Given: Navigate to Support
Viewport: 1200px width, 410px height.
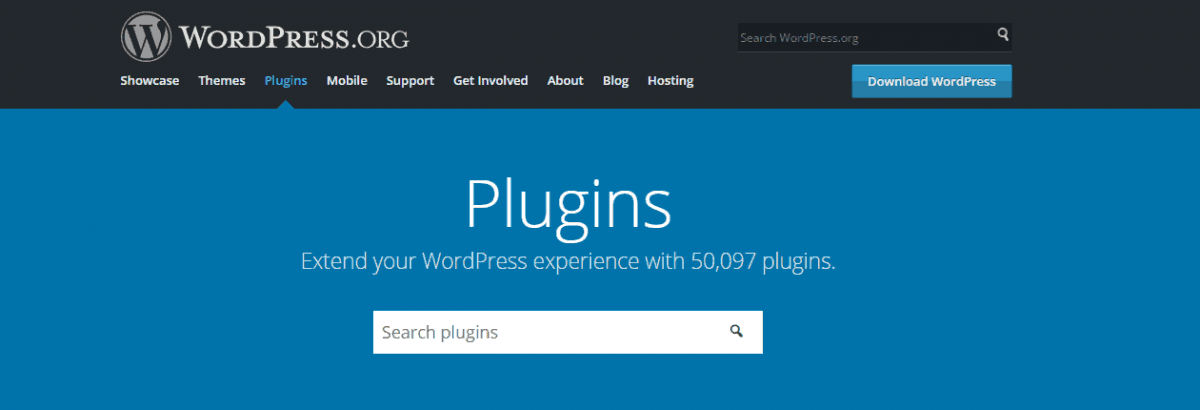Looking at the screenshot, I should click(410, 81).
